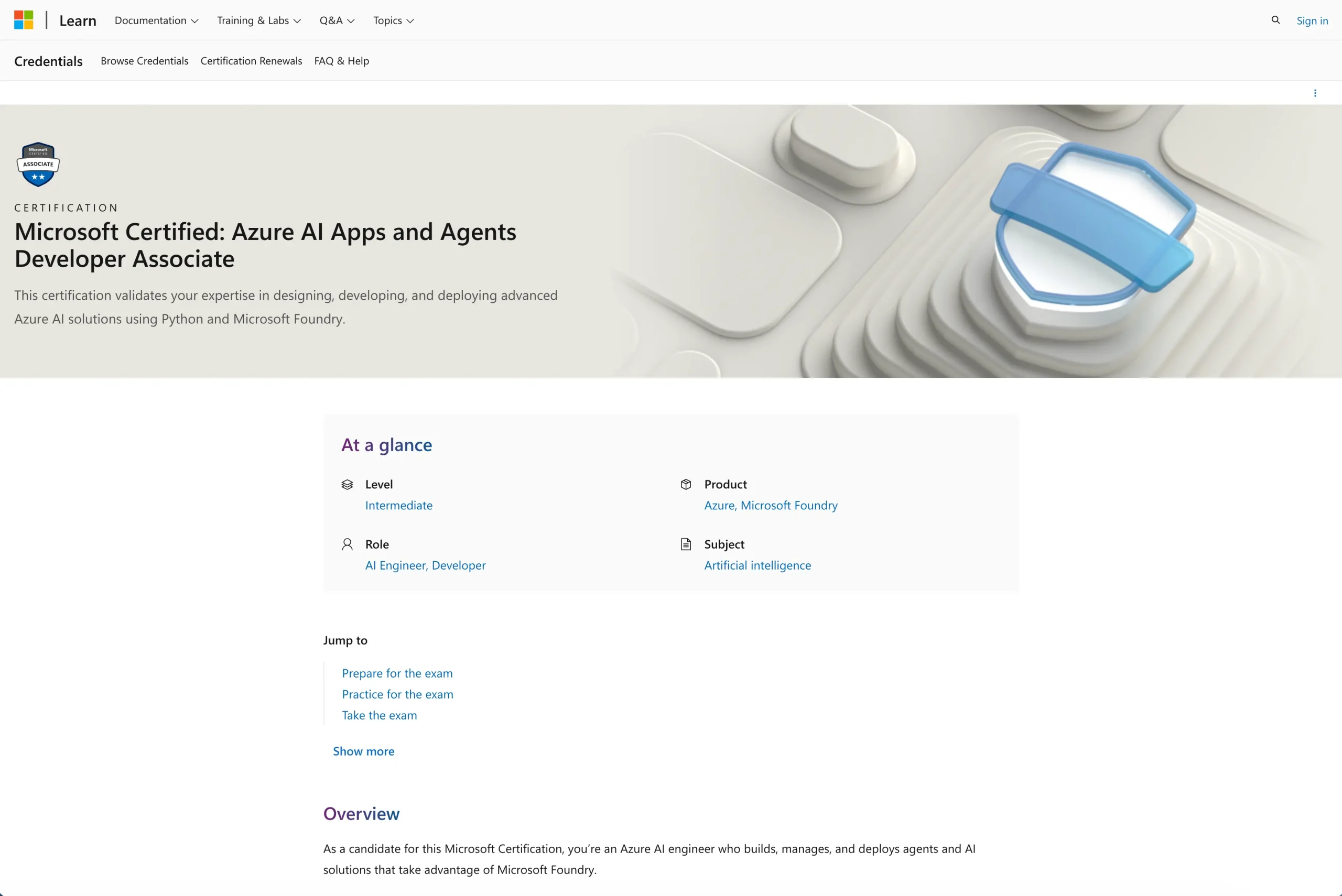Image resolution: width=1342 pixels, height=896 pixels.
Task: Click the Product cube icon
Action: pos(686,485)
